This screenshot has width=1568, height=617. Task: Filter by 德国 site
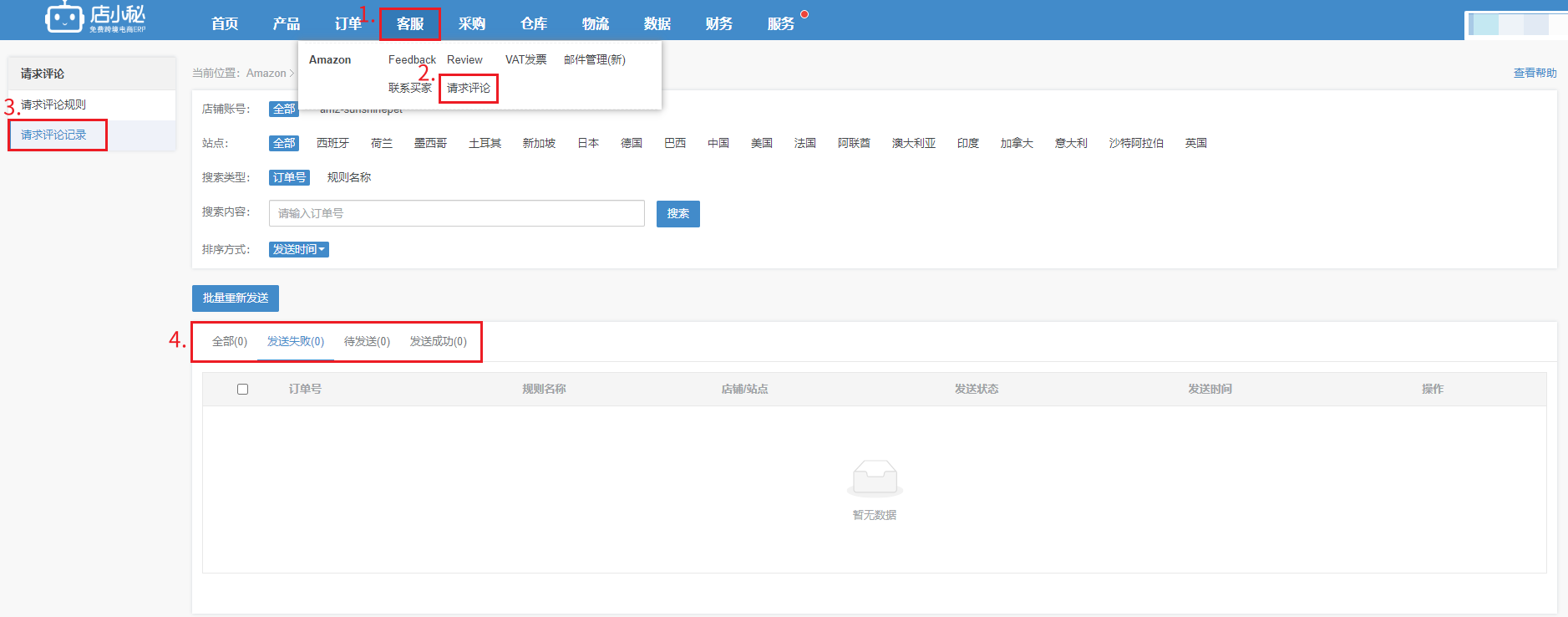(632, 143)
